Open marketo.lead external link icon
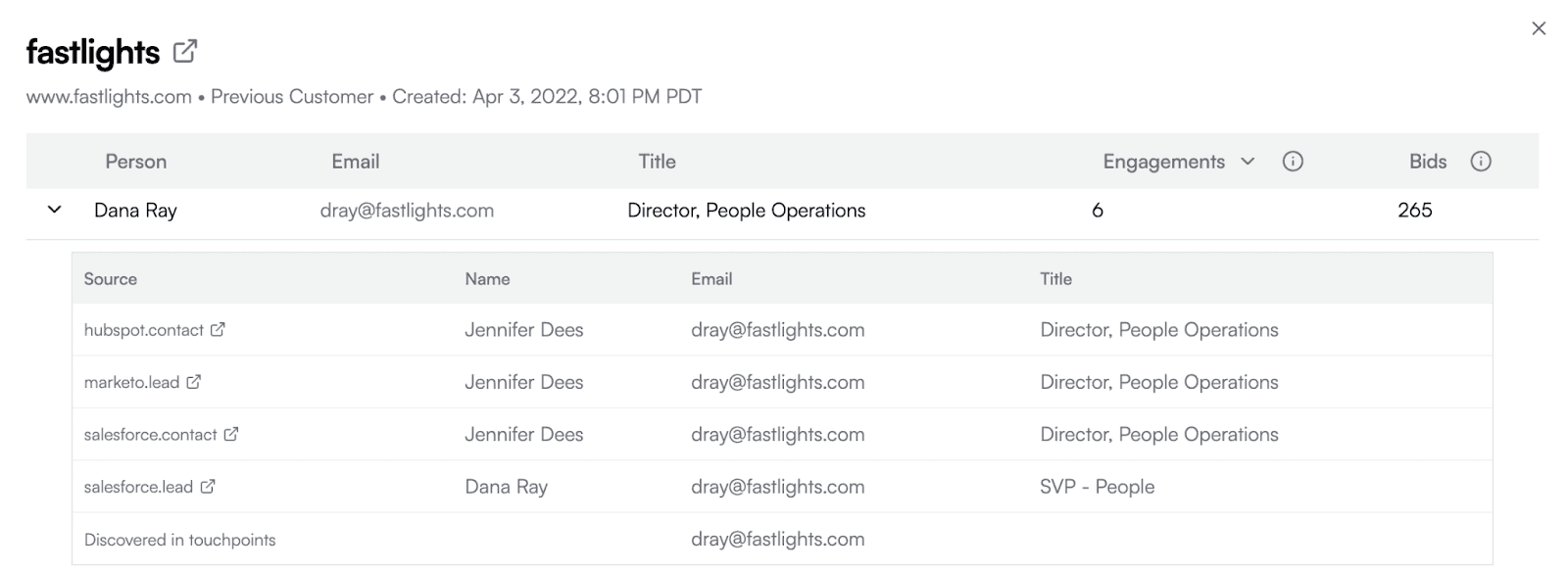This screenshot has height=571, width=1568. click(x=194, y=382)
